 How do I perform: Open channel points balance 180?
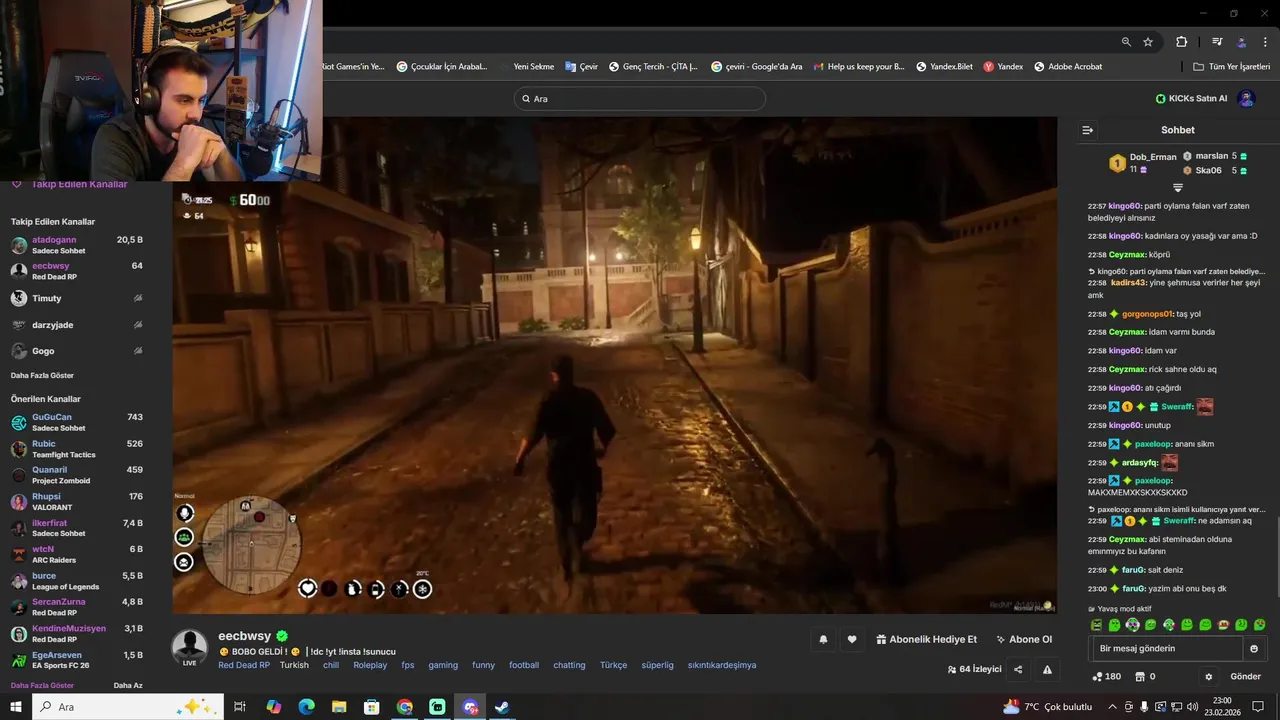click(1106, 677)
